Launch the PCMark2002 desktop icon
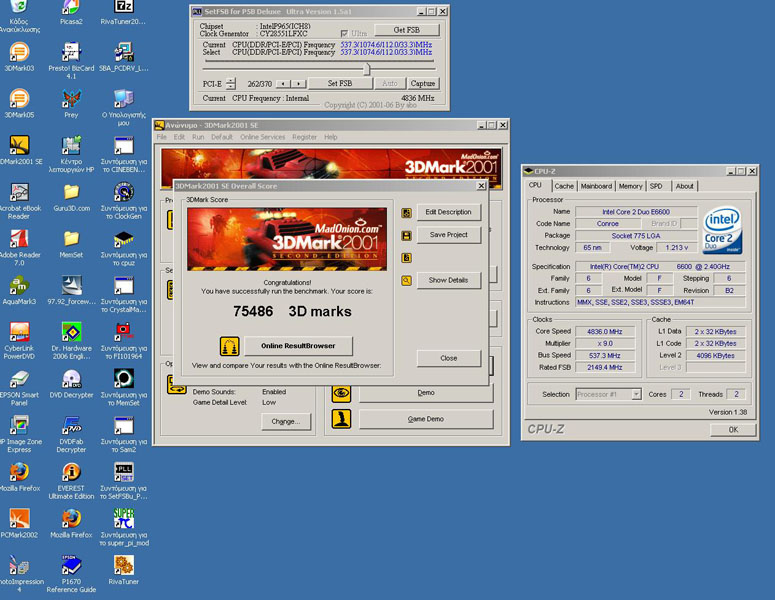 click(19, 518)
